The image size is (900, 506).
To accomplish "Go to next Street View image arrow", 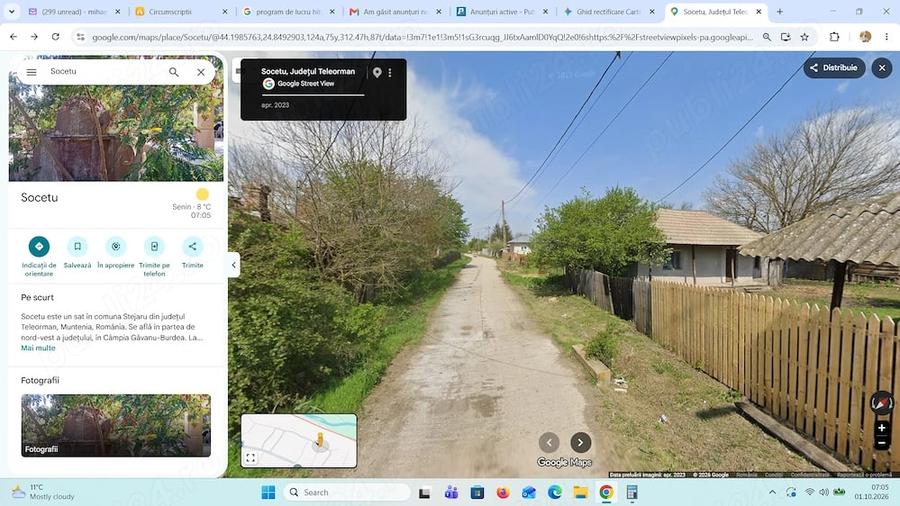I will (581, 442).
